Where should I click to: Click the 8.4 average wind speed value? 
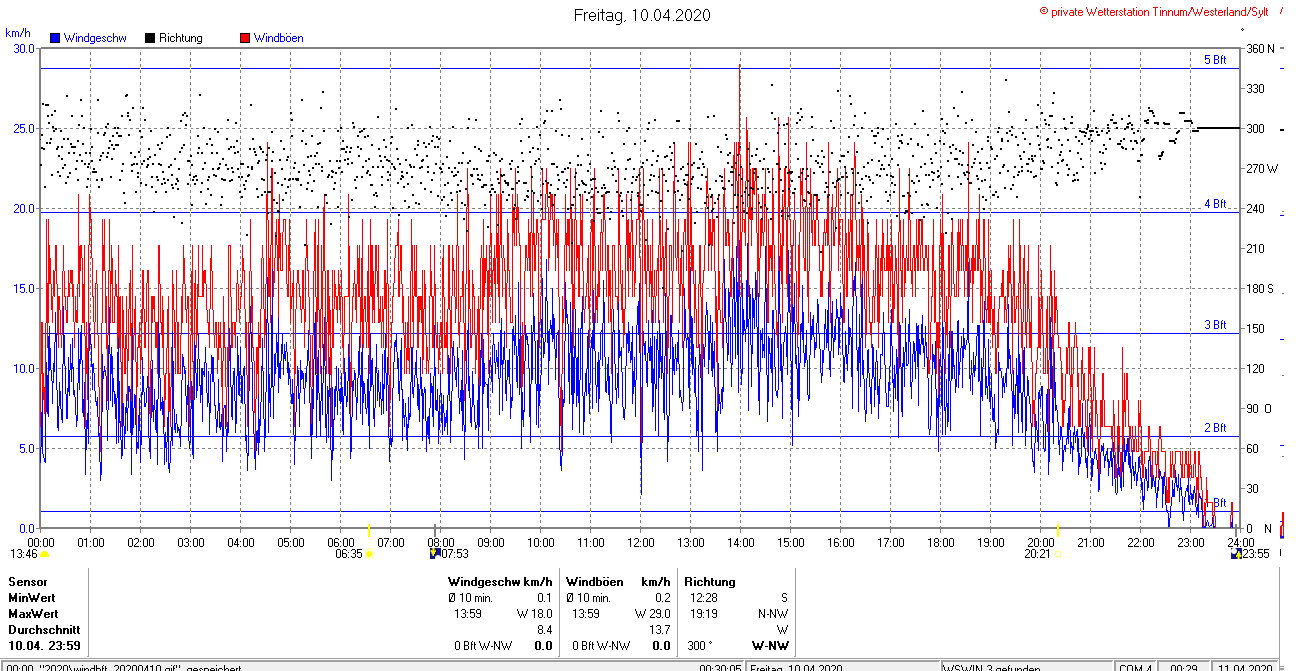tap(545, 630)
